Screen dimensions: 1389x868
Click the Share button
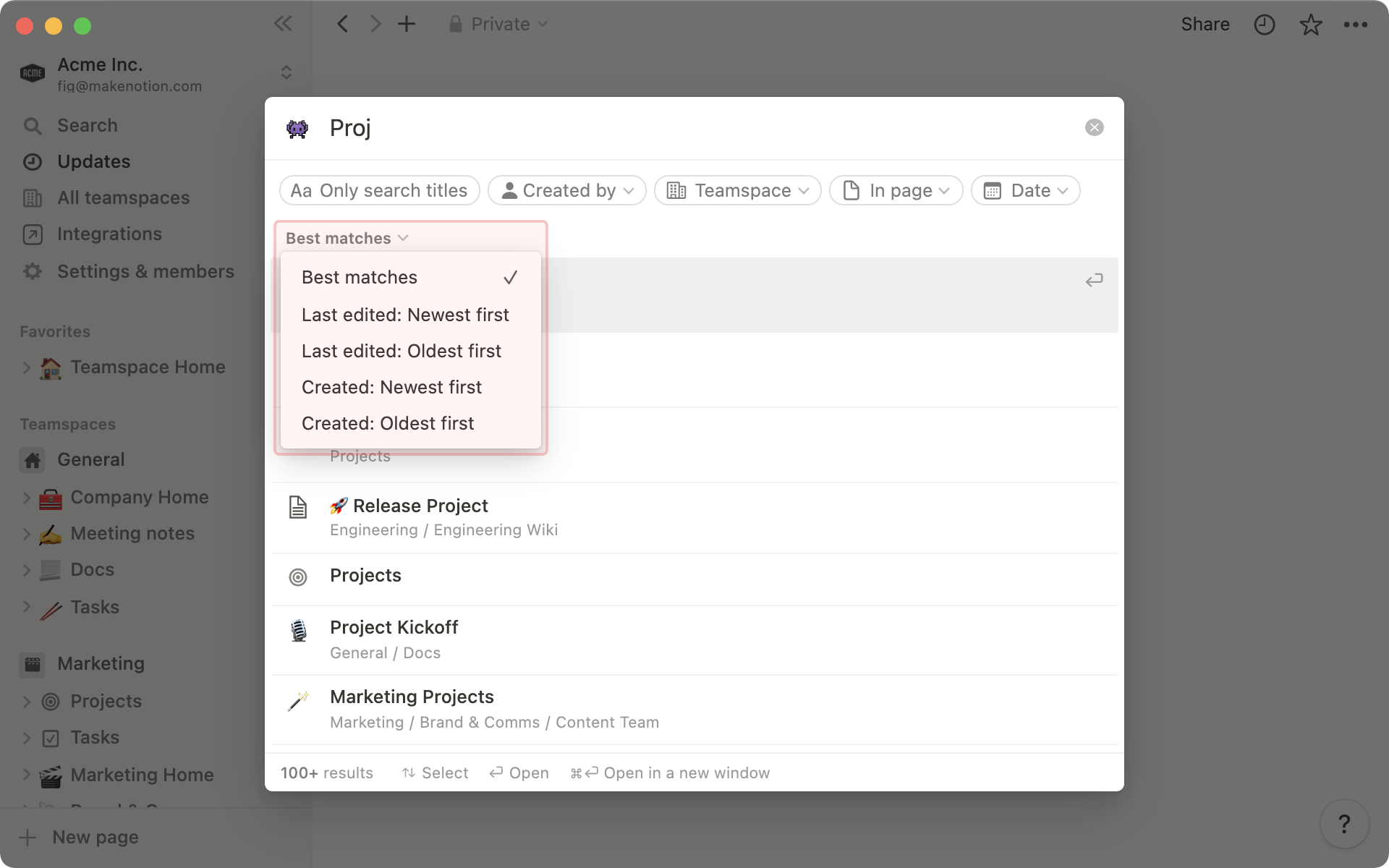pos(1205,25)
